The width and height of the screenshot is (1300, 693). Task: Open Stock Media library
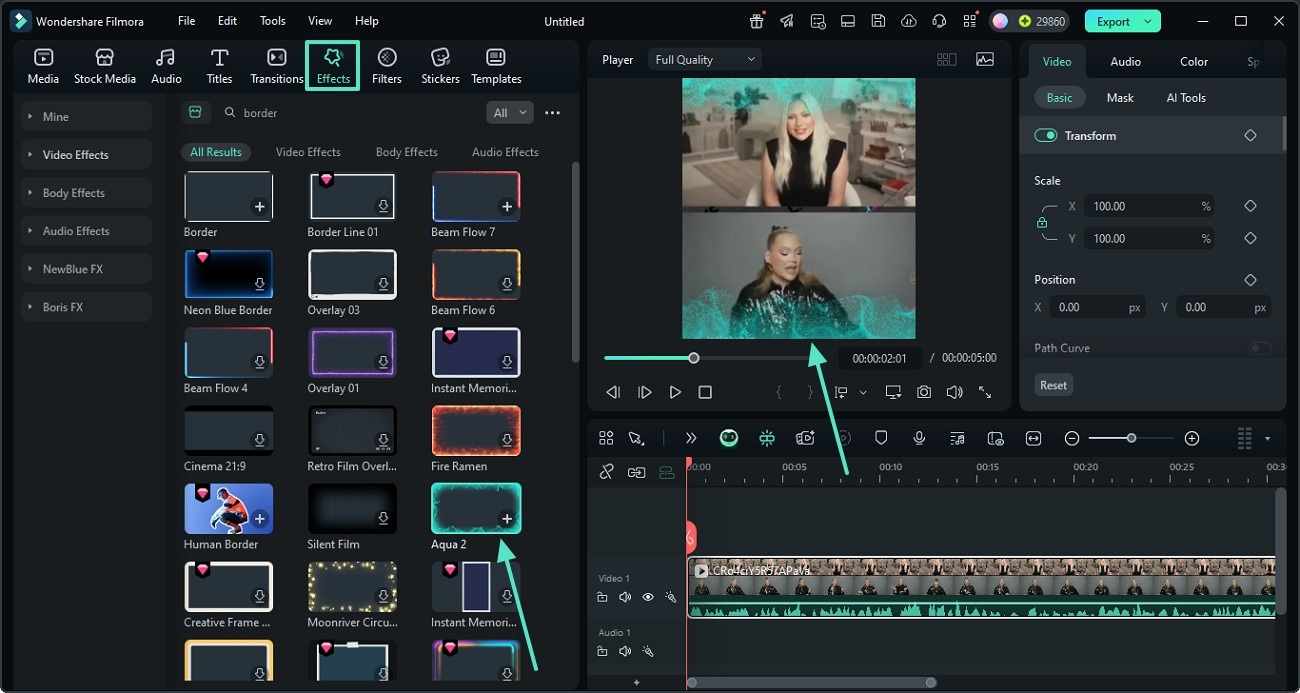105,66
